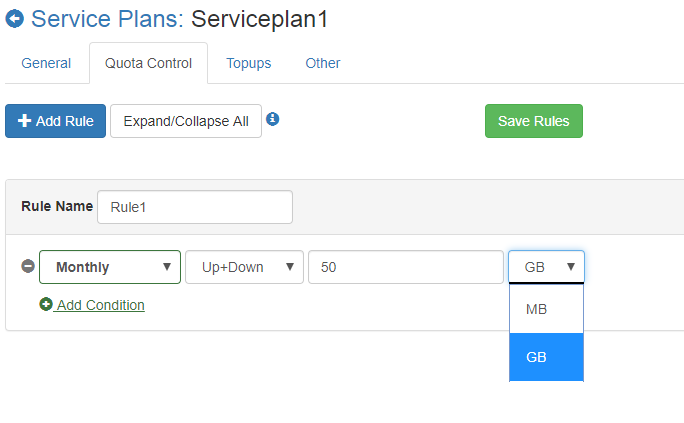Click the Service Plans breadcrumb heading link

107,19
